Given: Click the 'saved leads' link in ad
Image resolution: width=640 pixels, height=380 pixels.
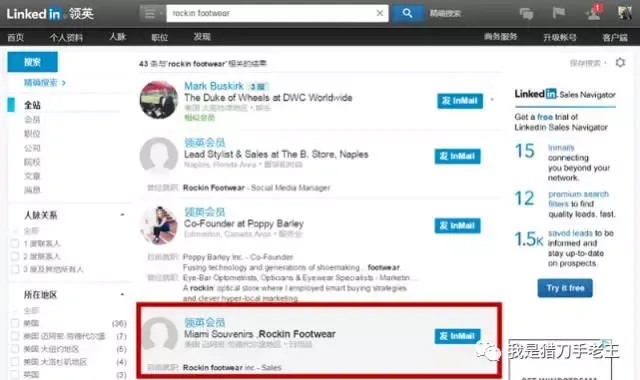Looking at the screenshot, I should click(x=570, y=233).
